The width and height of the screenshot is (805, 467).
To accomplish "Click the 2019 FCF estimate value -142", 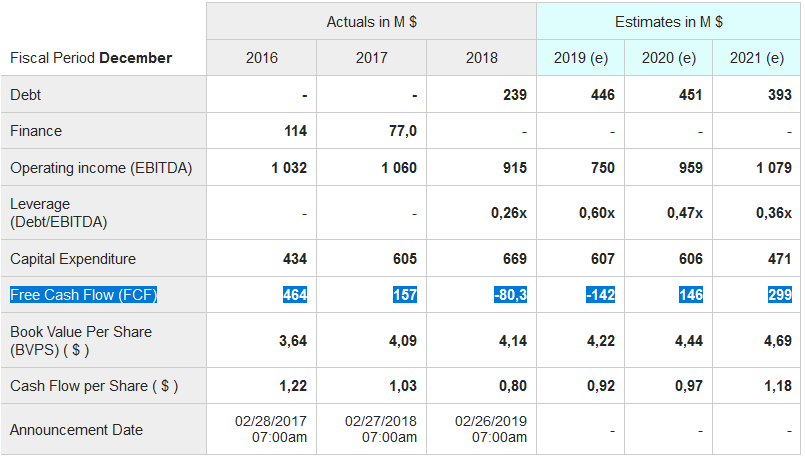I will [x=601, y=295].
